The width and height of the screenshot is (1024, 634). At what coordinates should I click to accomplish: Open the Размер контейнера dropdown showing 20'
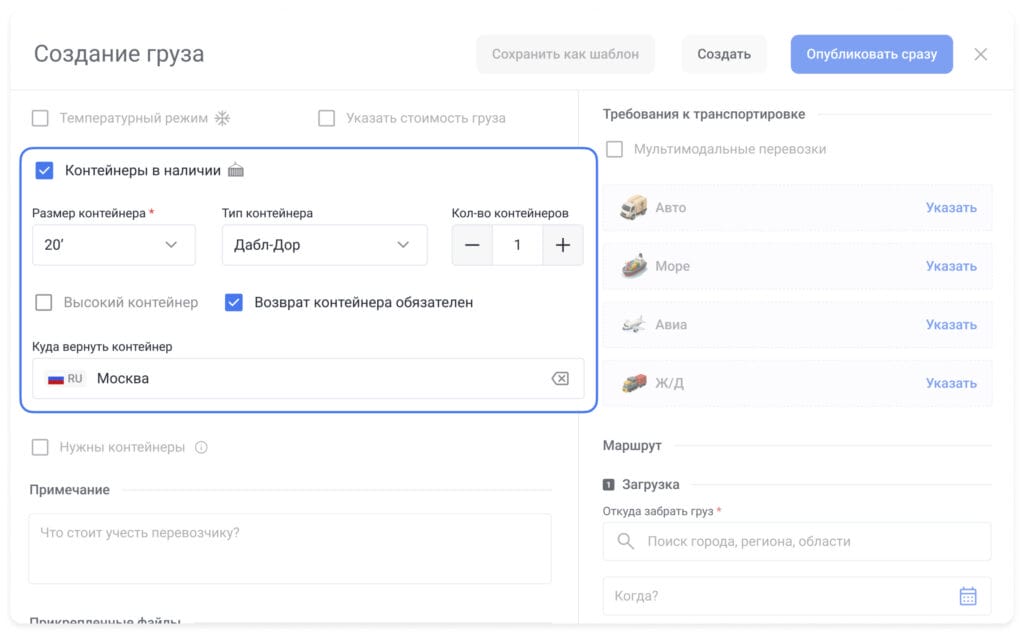[x=114, y=245]
